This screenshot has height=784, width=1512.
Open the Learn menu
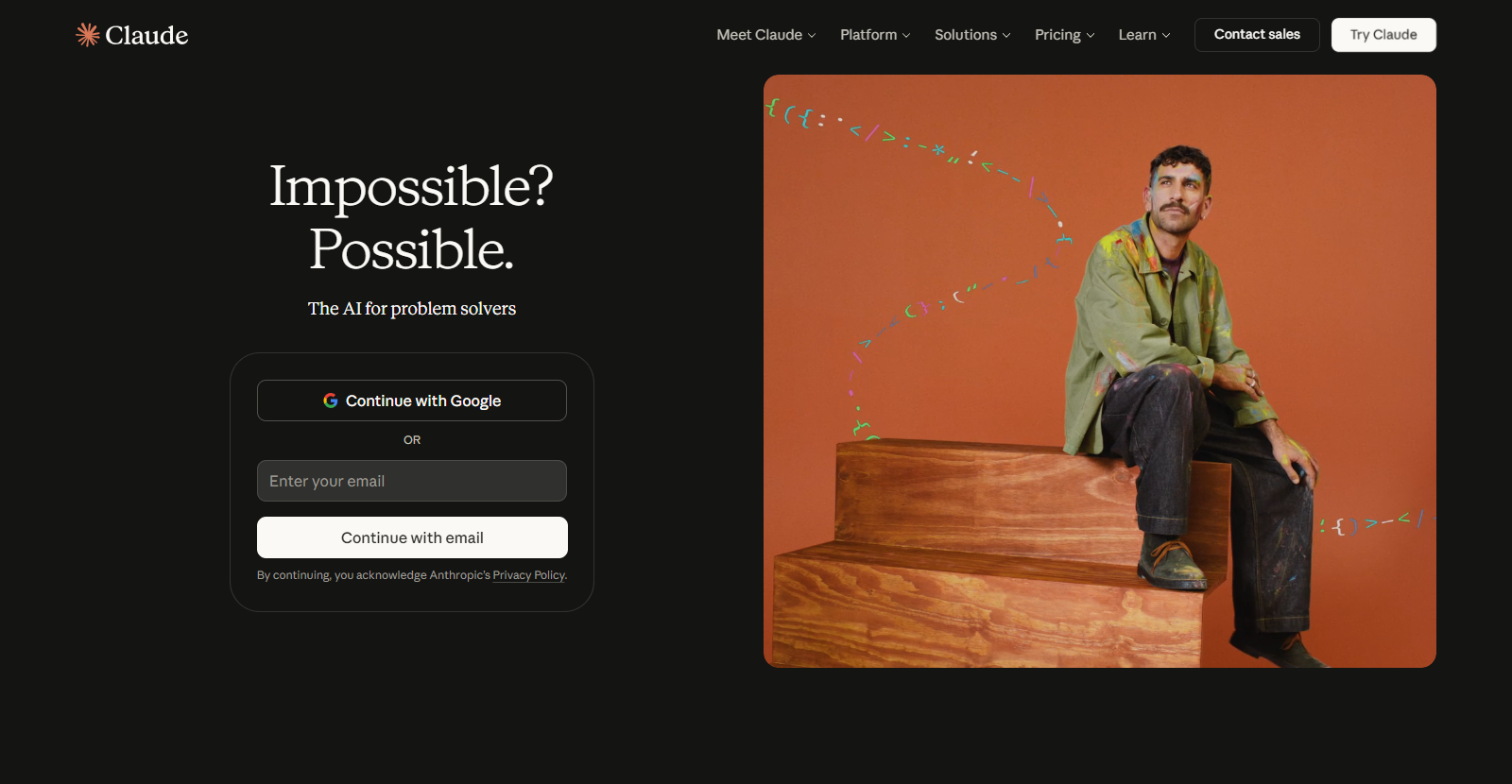tap(1144, 35)
